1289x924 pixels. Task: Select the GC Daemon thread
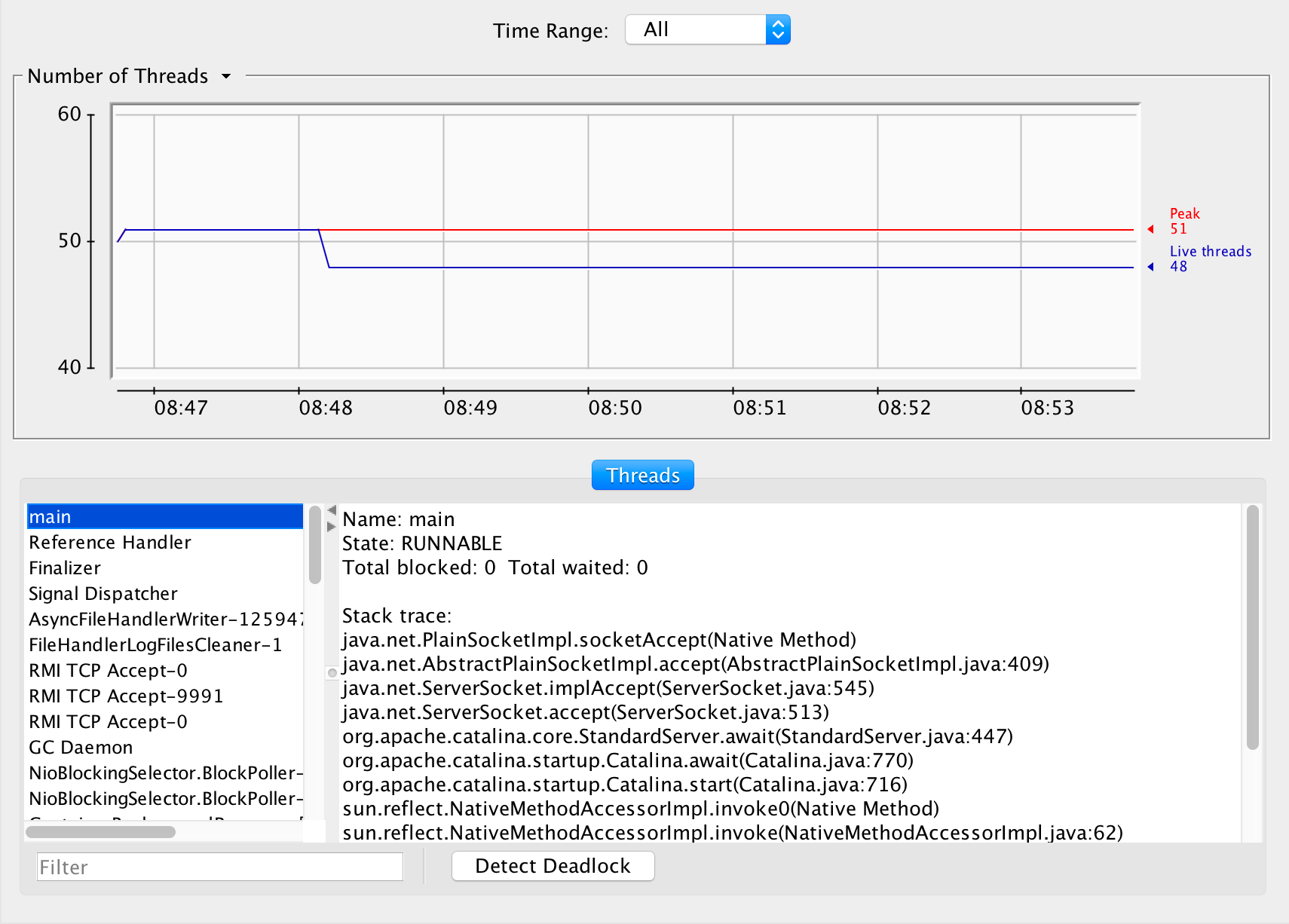[80, 747]
